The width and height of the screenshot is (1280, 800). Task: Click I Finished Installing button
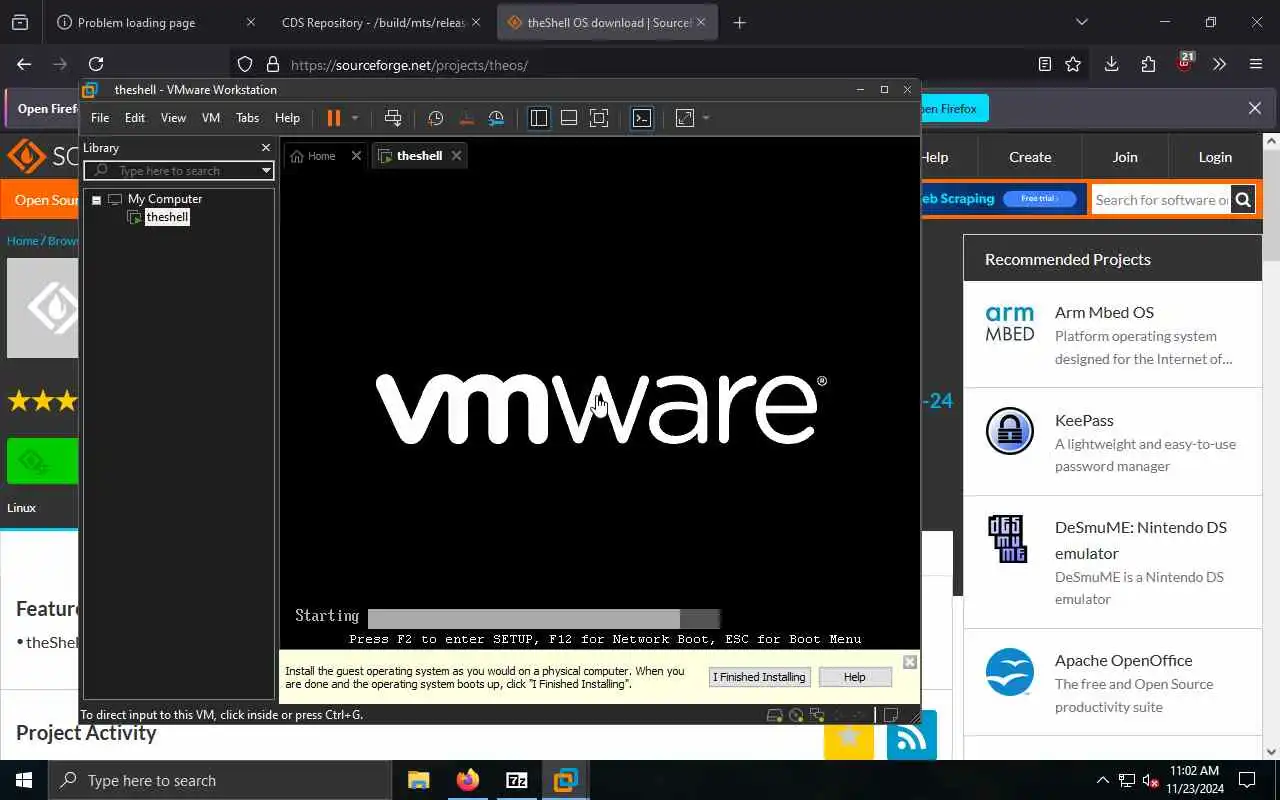click(x=759, y=677)
